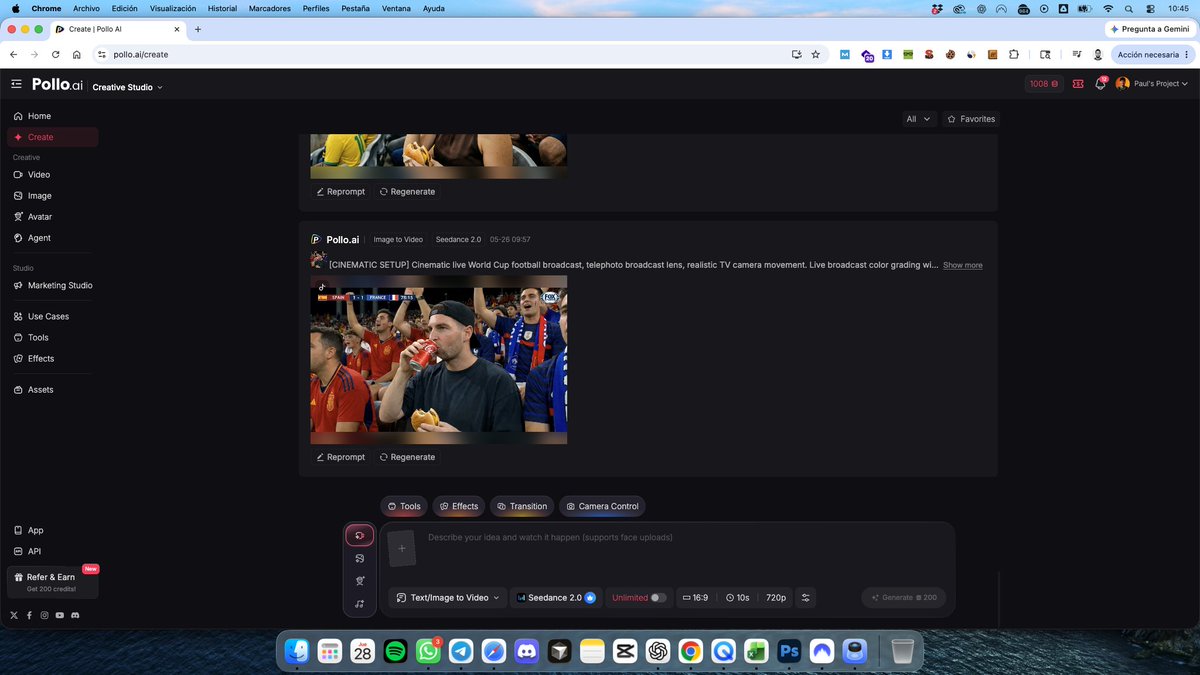Screen dimensions: 1200x675
Task: Open Photoshop from the Dock
Action: 789,651
